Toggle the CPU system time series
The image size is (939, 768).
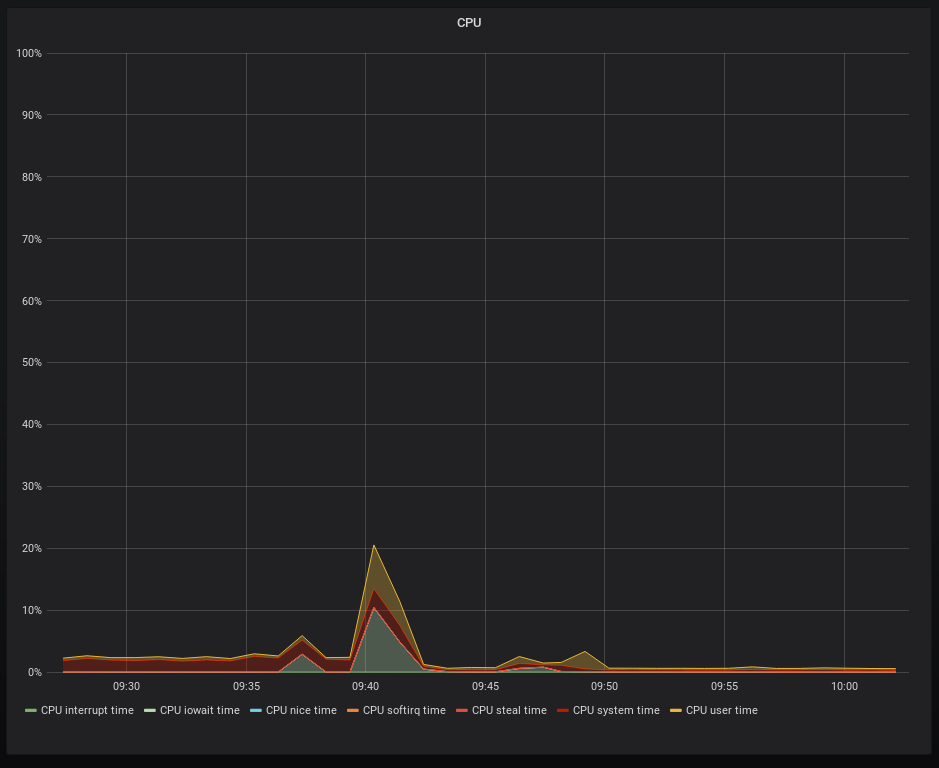tap(616, 710)
